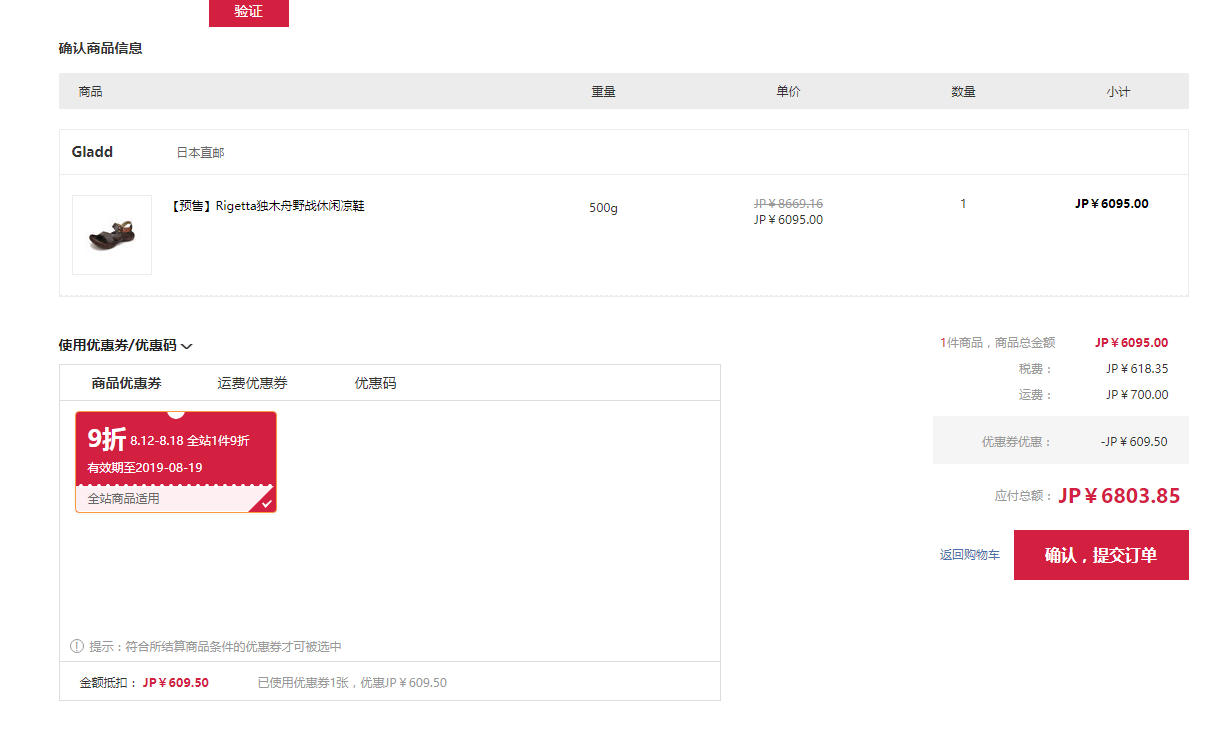Screen dimensions: 1230x736
Task: Click the 500g weight value
Action: coord(603,208)
